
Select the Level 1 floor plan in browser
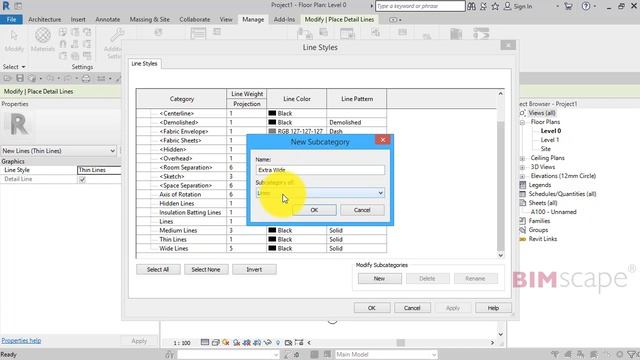point(550,140)
